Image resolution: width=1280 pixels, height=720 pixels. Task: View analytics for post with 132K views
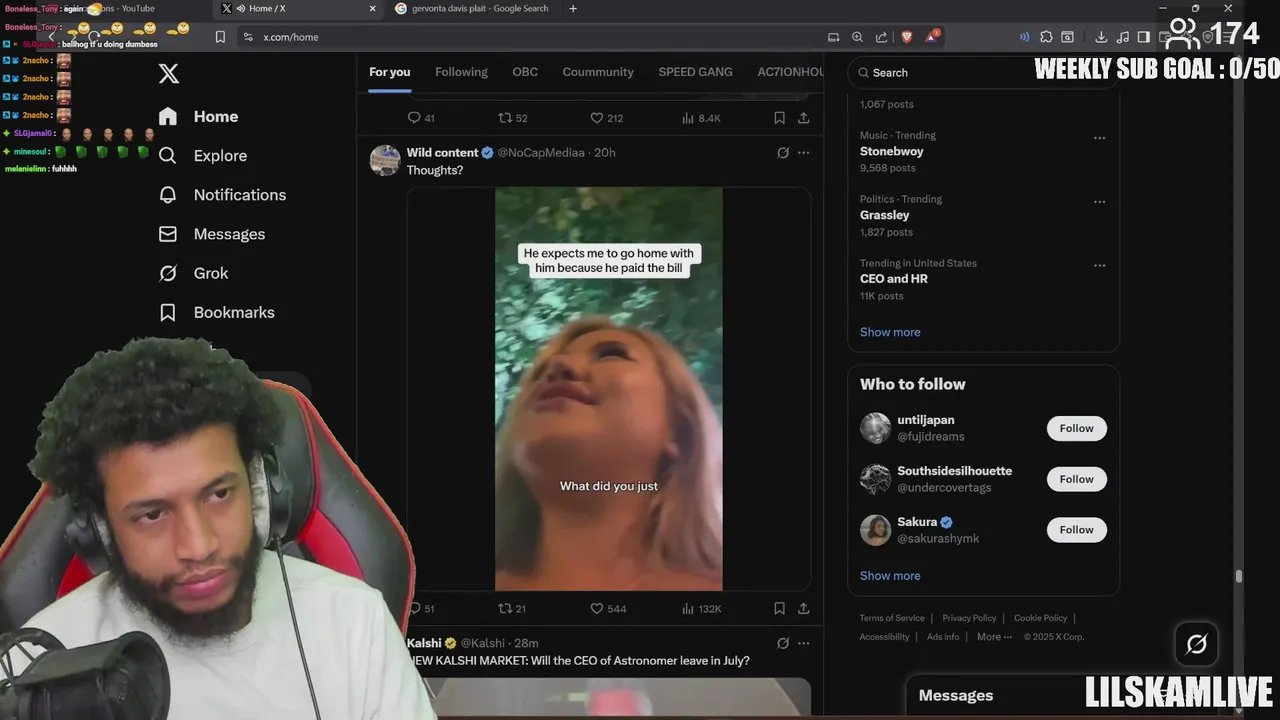tap(701, 608)
